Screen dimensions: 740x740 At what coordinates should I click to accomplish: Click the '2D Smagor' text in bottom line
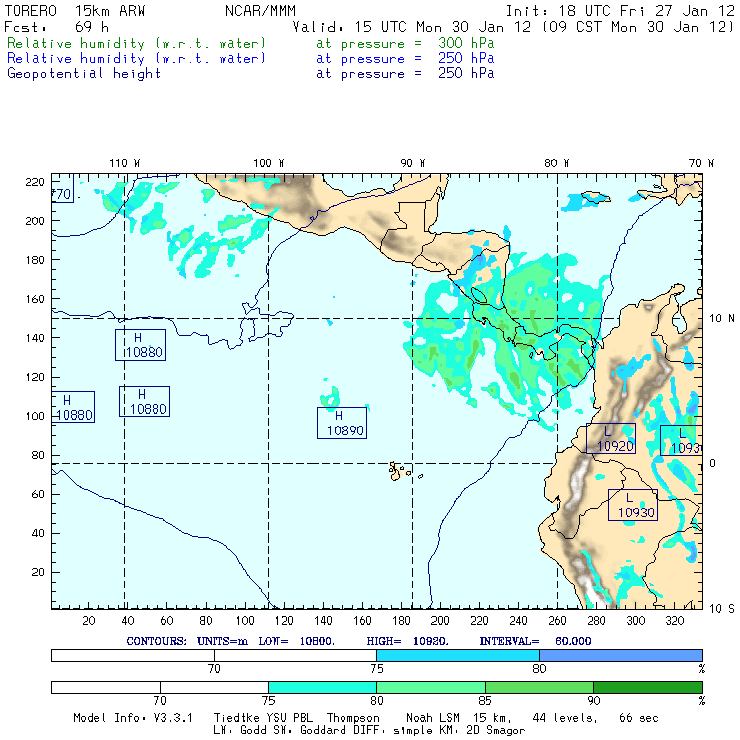click(496, 731)
